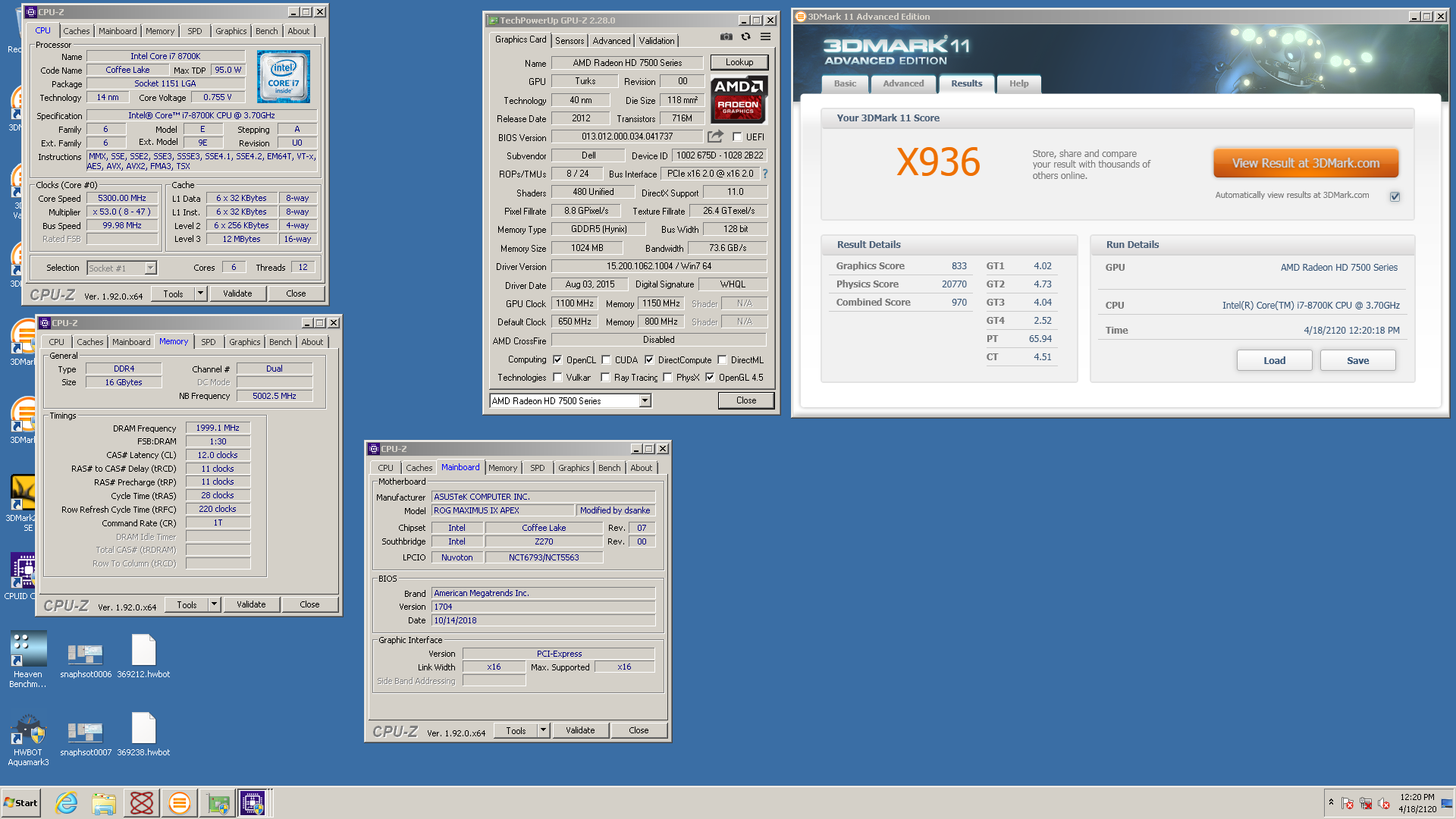Click the taskbar clock
1456x819 pixels.
point(1417,803)
